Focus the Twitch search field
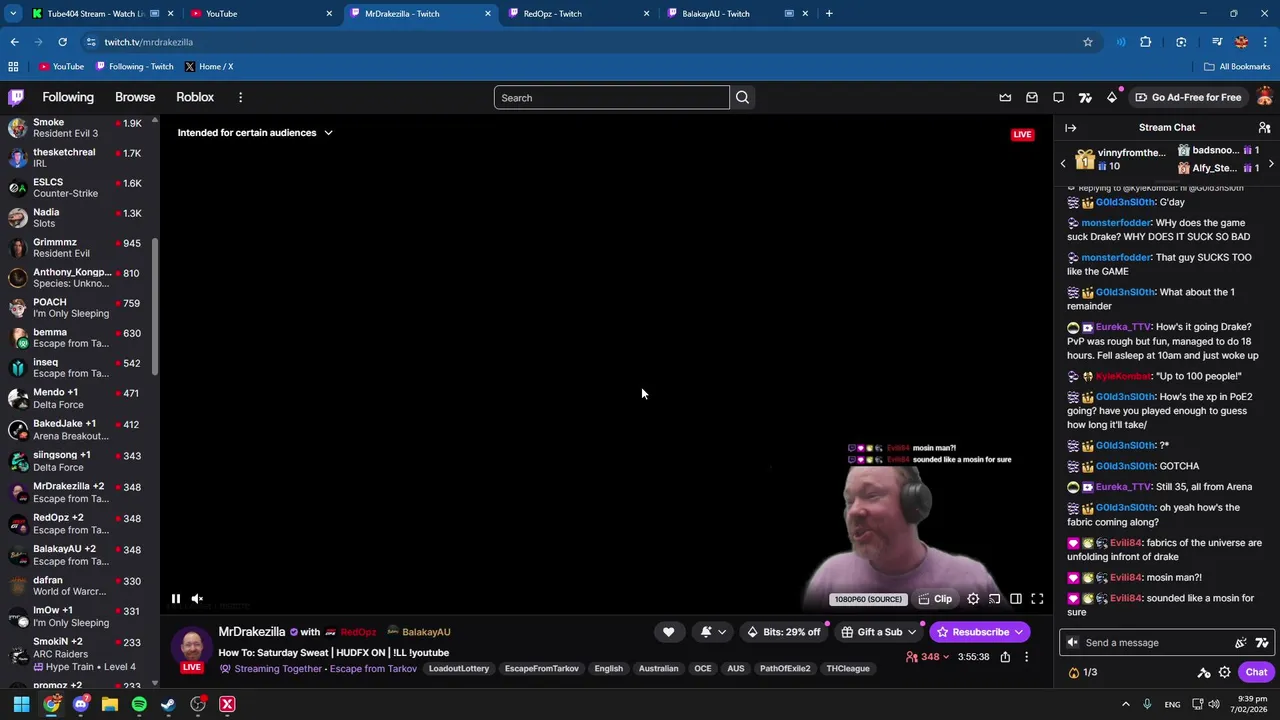 pos(611,97)
